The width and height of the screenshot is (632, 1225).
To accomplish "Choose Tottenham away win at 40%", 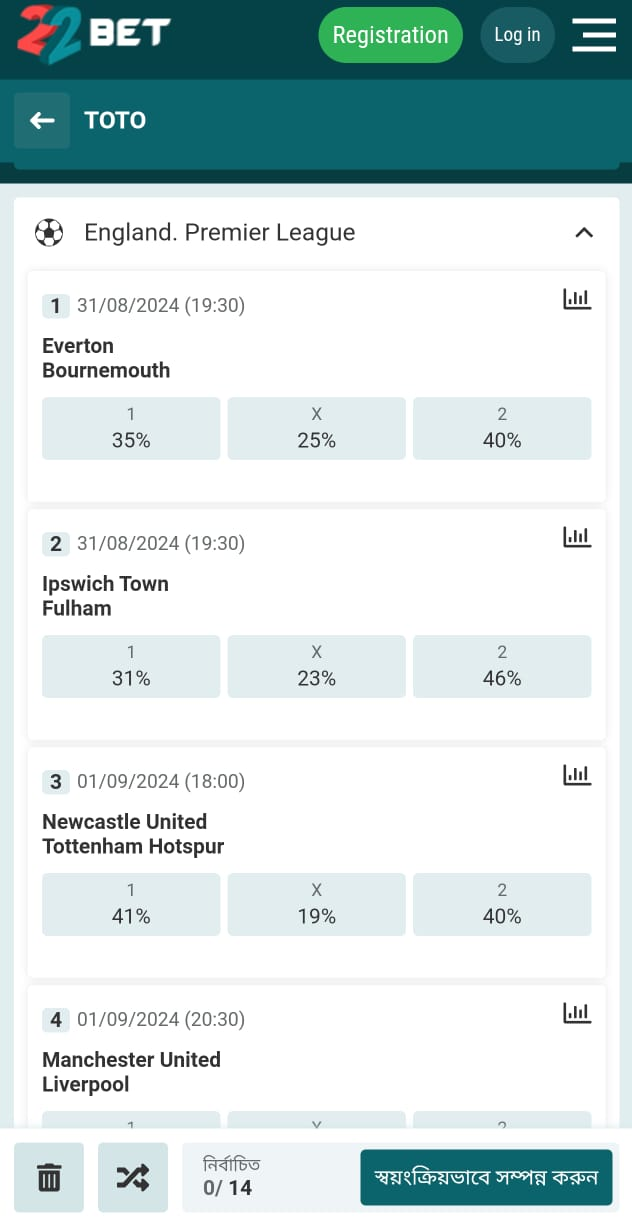I will pyautogui.click(x=502, y=904).
